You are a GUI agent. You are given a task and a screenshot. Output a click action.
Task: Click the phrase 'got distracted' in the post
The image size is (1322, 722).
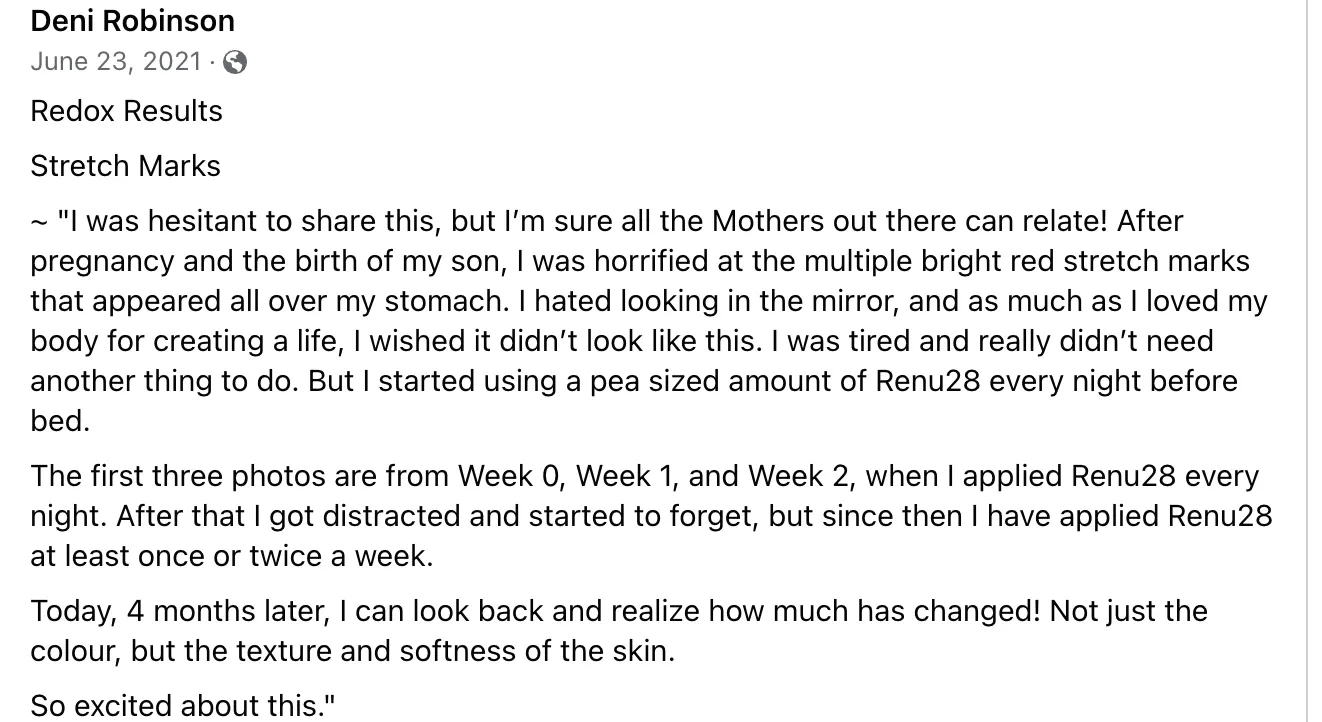tap(361, 516)
